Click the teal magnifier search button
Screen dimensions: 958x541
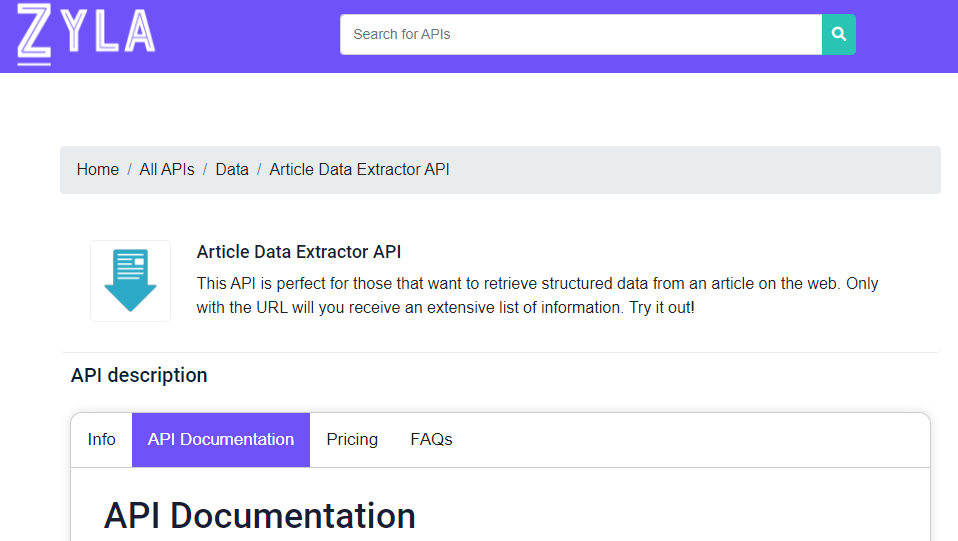[838, 34]
